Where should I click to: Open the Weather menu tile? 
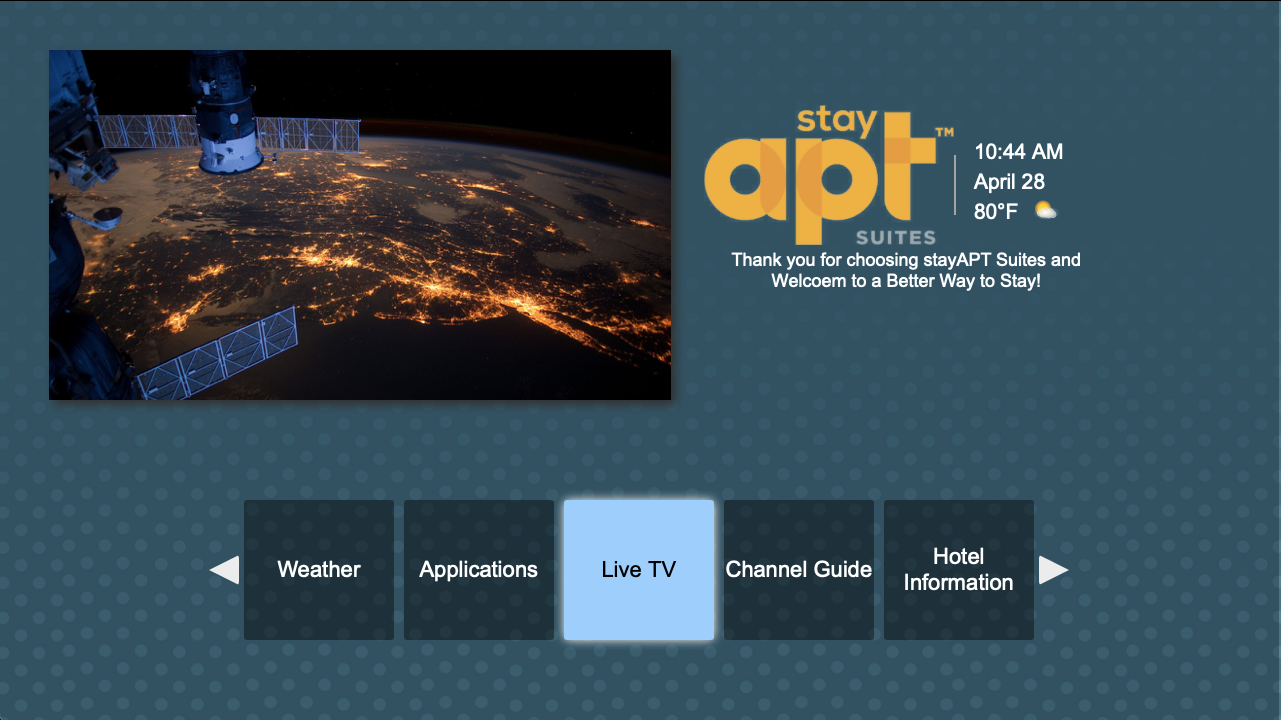click(x=319, y=570)
